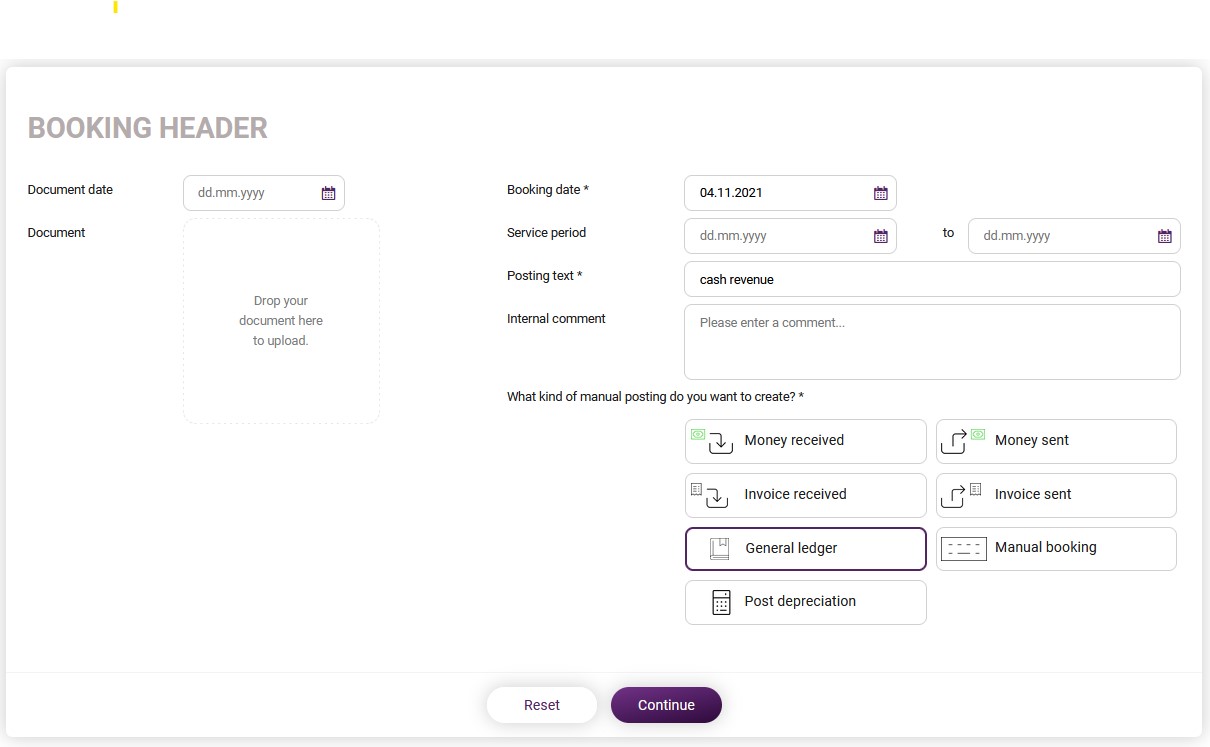The width and height of the screenshot is (1210, 747).
Task: Click the Money sent icon
Action: point(964,441)
